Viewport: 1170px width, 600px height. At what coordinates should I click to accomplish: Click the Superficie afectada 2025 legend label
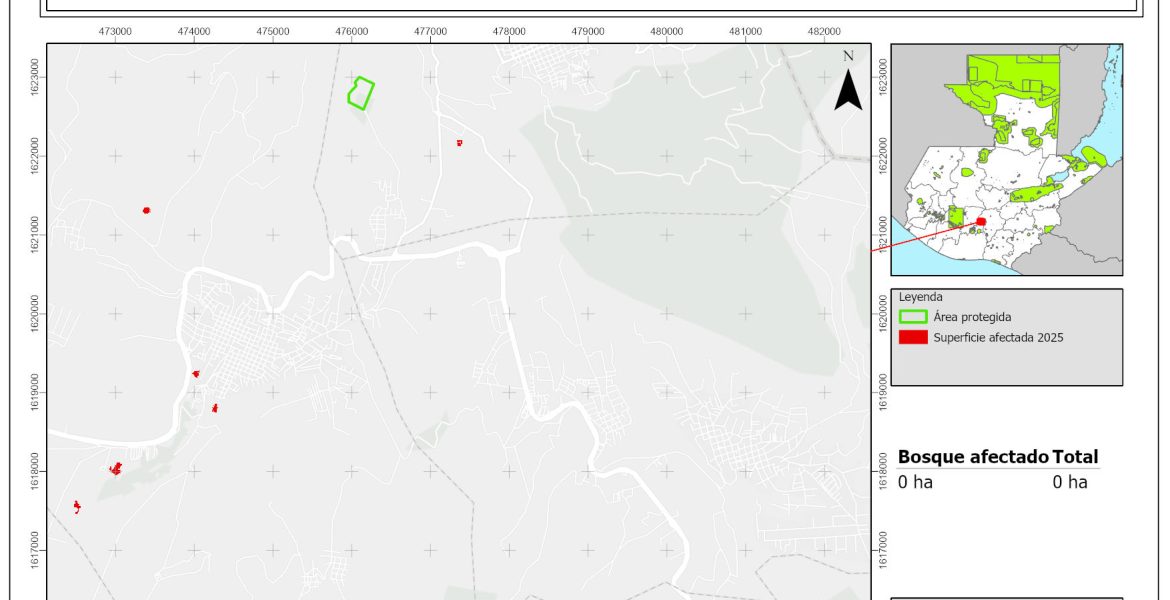pos(997,337)
